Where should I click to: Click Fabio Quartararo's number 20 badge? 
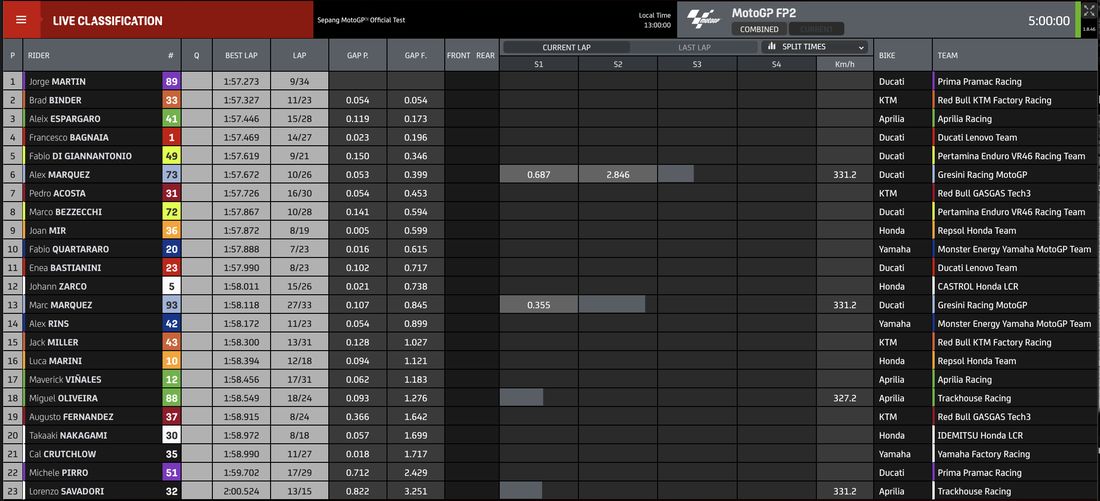171,249
